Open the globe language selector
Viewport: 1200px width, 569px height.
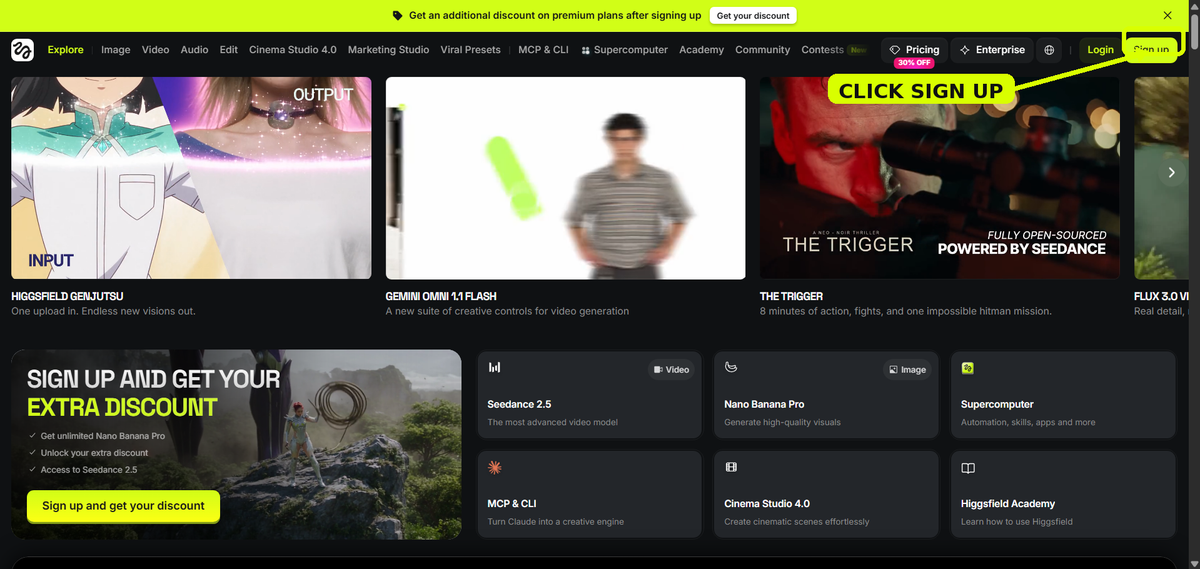point(1049,49)
